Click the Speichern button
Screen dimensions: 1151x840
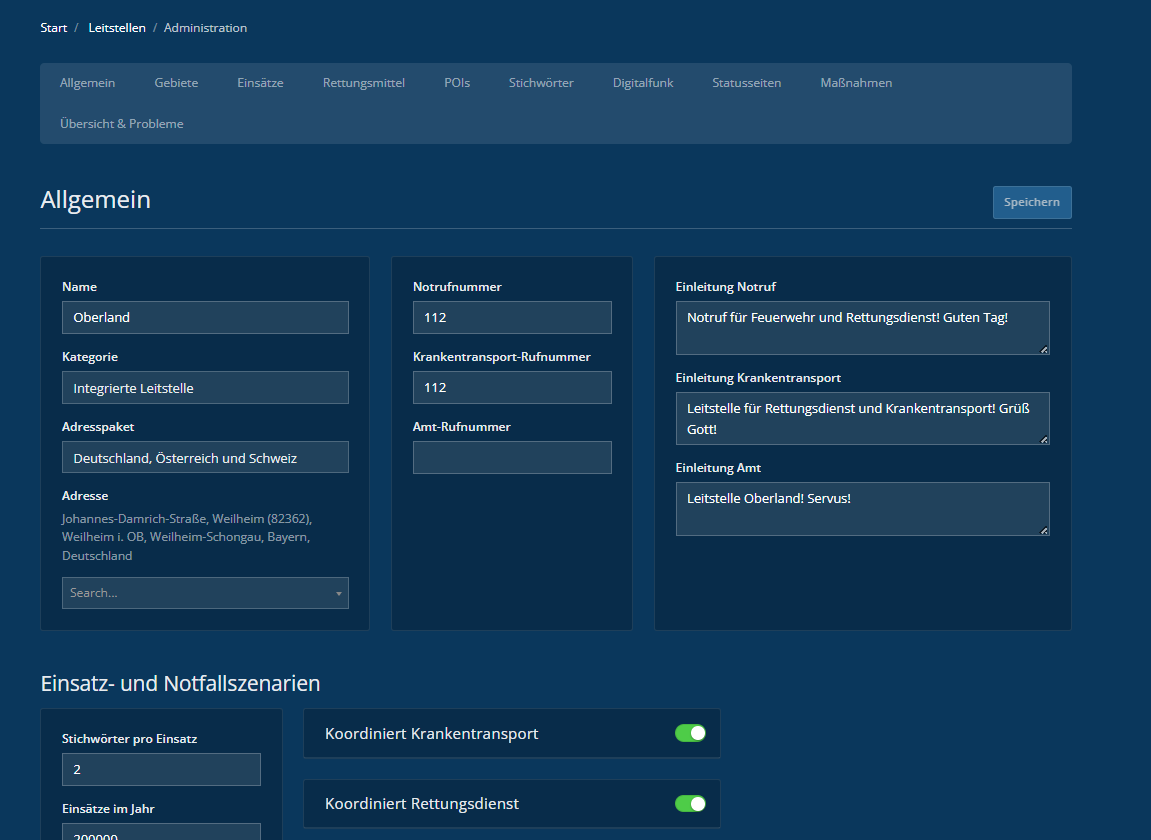tap(1031, 202)
